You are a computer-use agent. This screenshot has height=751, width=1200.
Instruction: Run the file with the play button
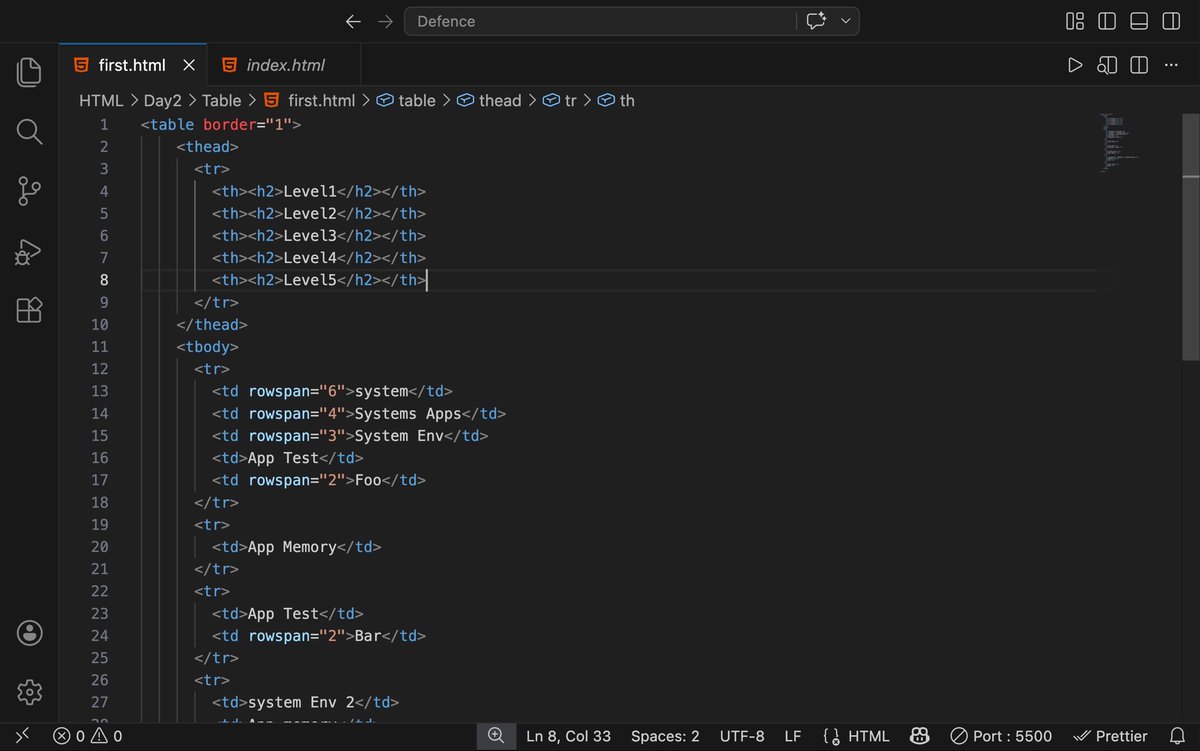coord(1075,65)
